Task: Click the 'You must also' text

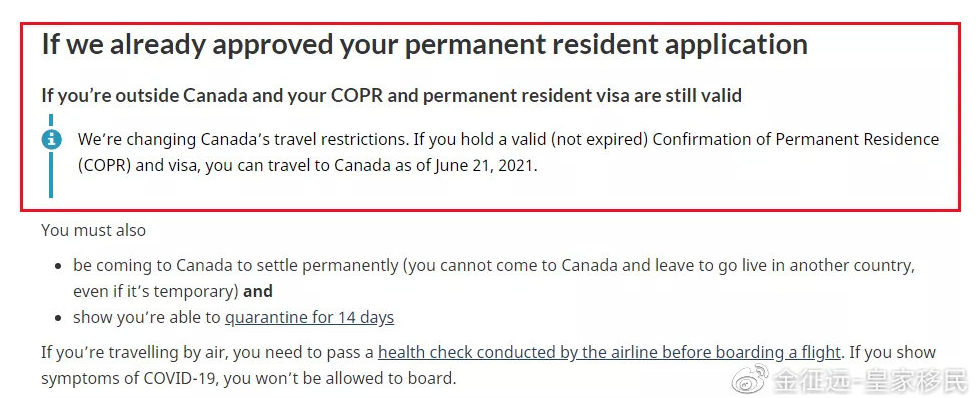Action: pyautogui.click(x=94, y=230)
